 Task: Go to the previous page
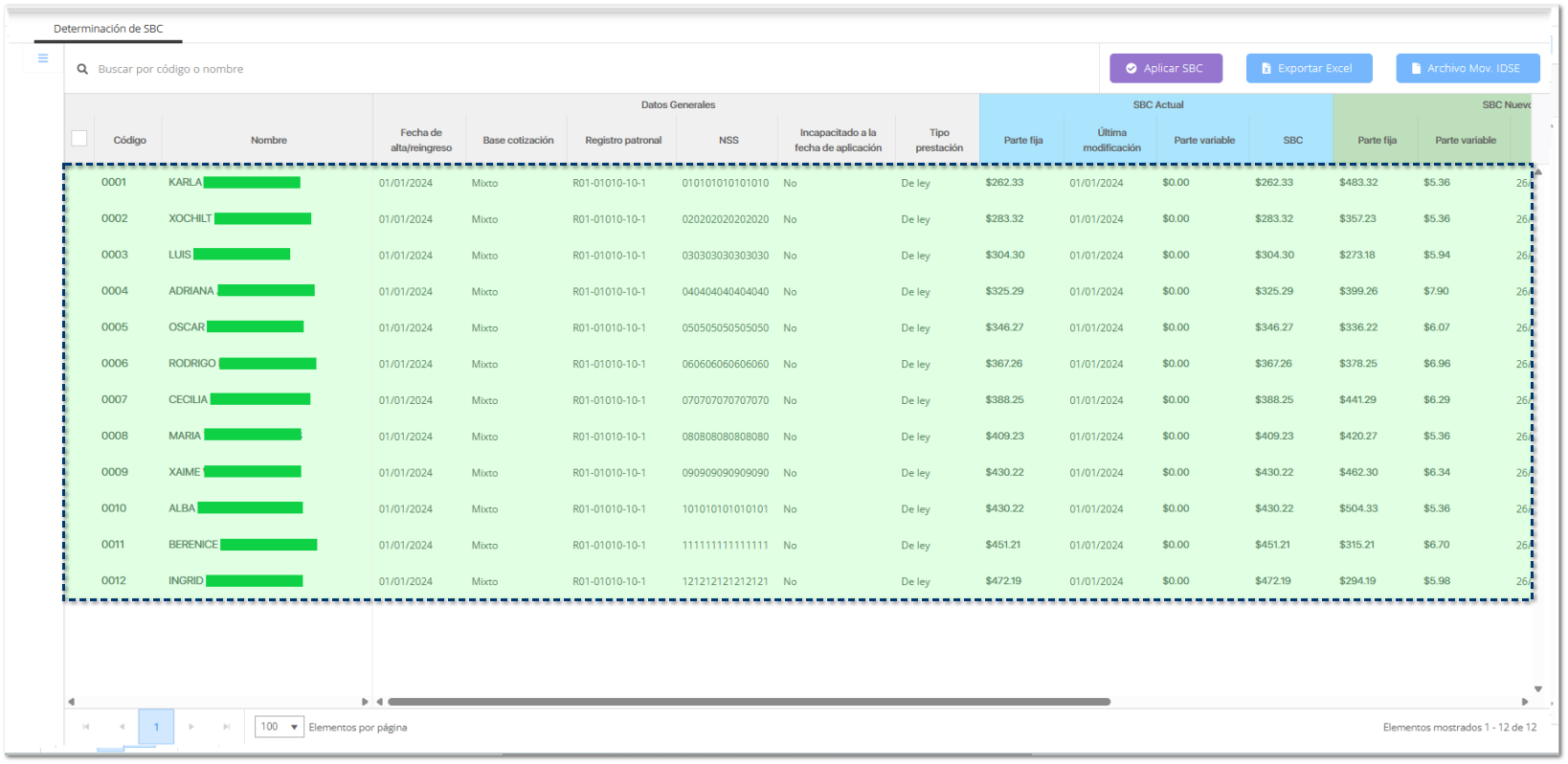pyautogui.click(x=122, y=727)
